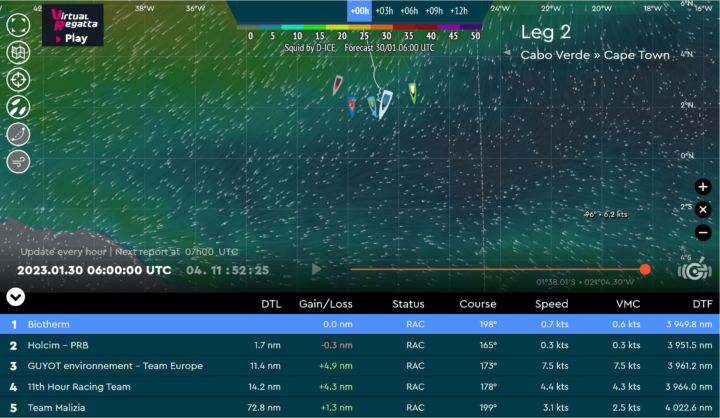
Task: Click the VMC column header
Action: pyautogui.click(x=628, y=304)
